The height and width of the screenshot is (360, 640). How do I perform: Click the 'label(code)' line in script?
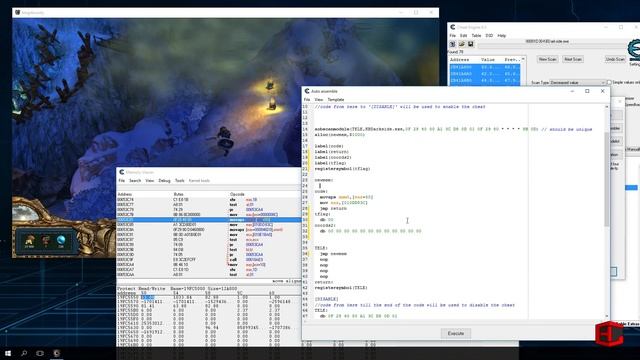tap(329, 146)
